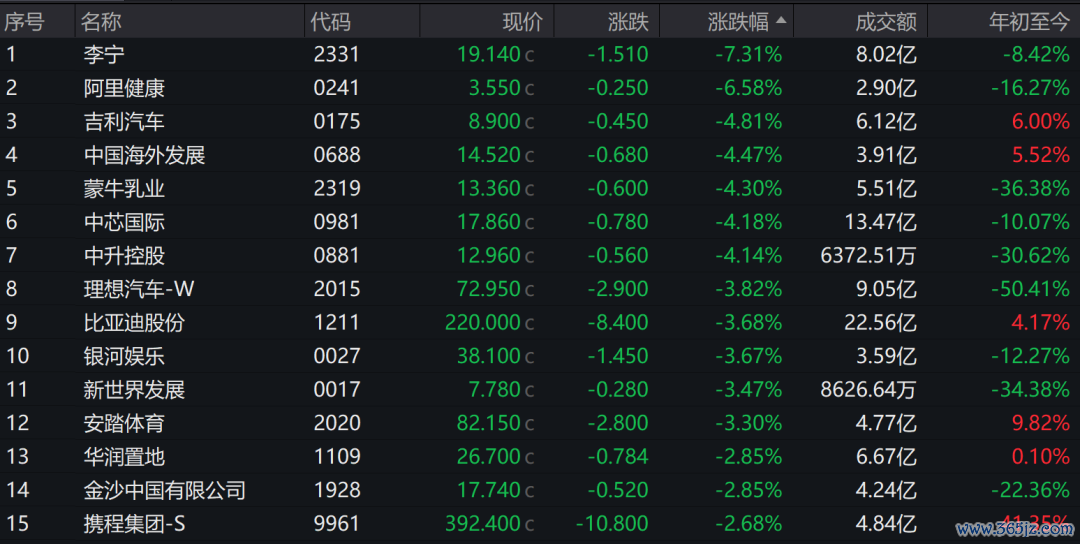1080x544 pixels.
Task: Sort by 现价 column header
Action: 523,22
